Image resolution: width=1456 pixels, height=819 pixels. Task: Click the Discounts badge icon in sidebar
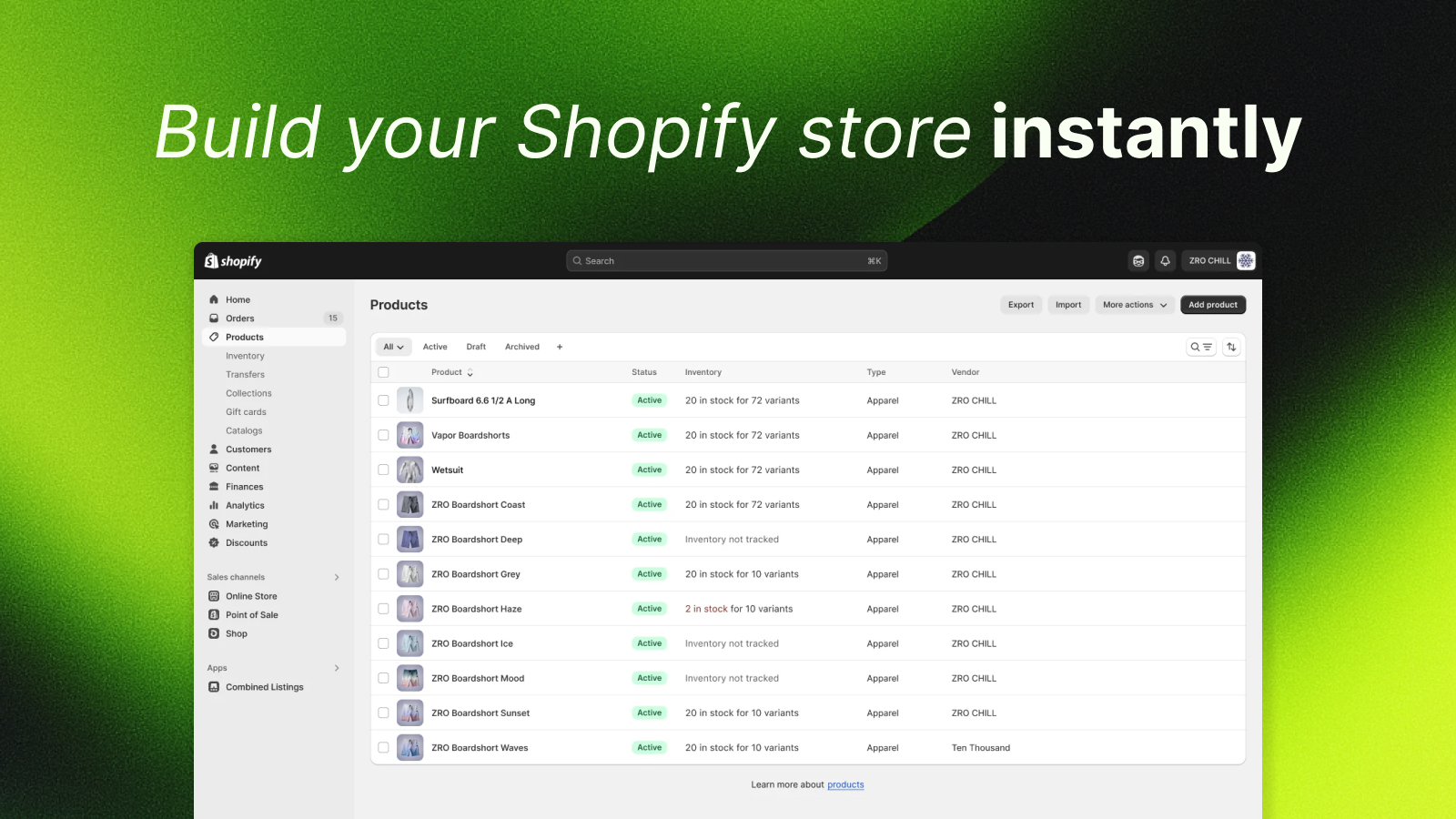click(214, 542)
